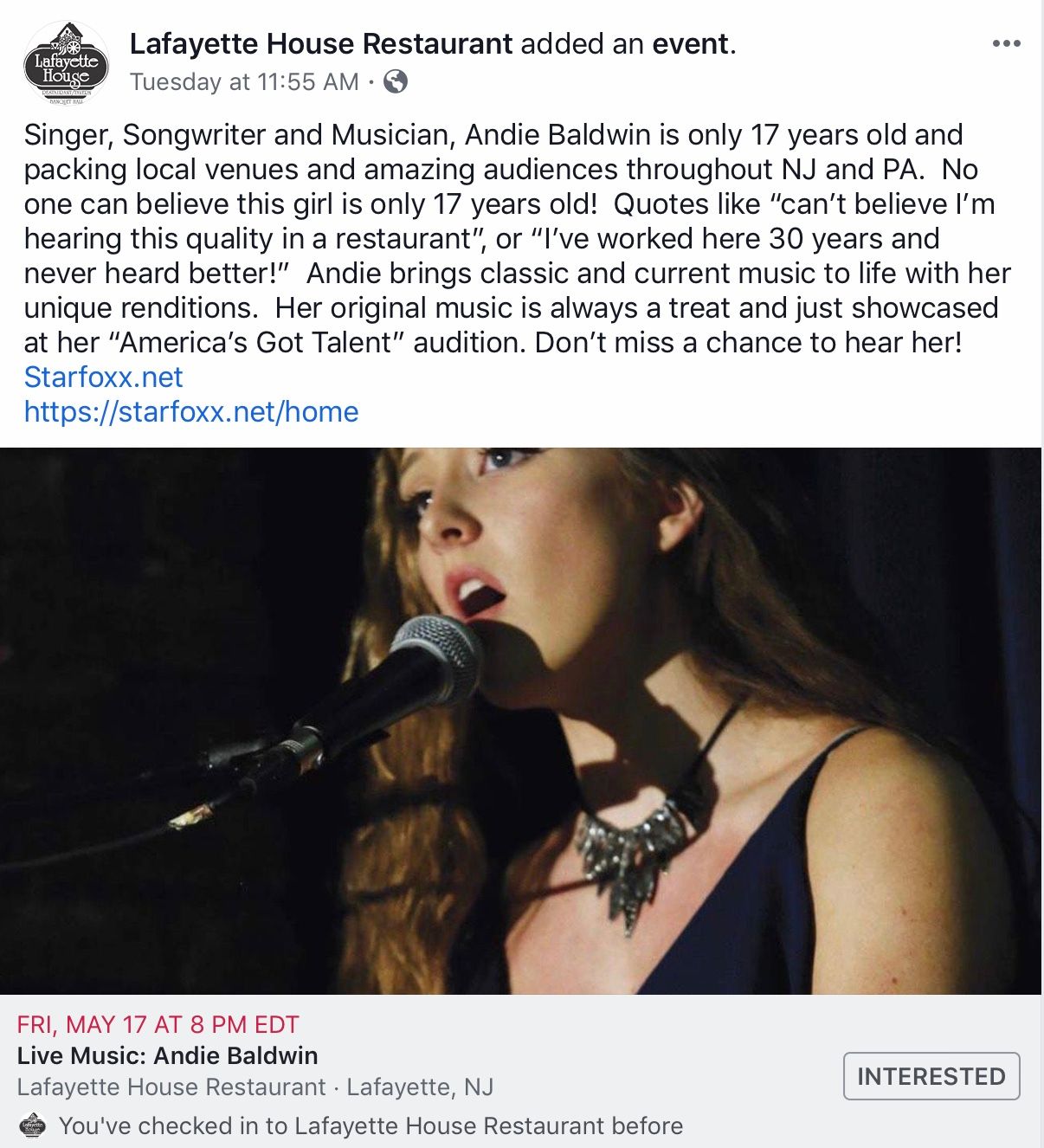Click venue name below the event title

(171, 1087)
